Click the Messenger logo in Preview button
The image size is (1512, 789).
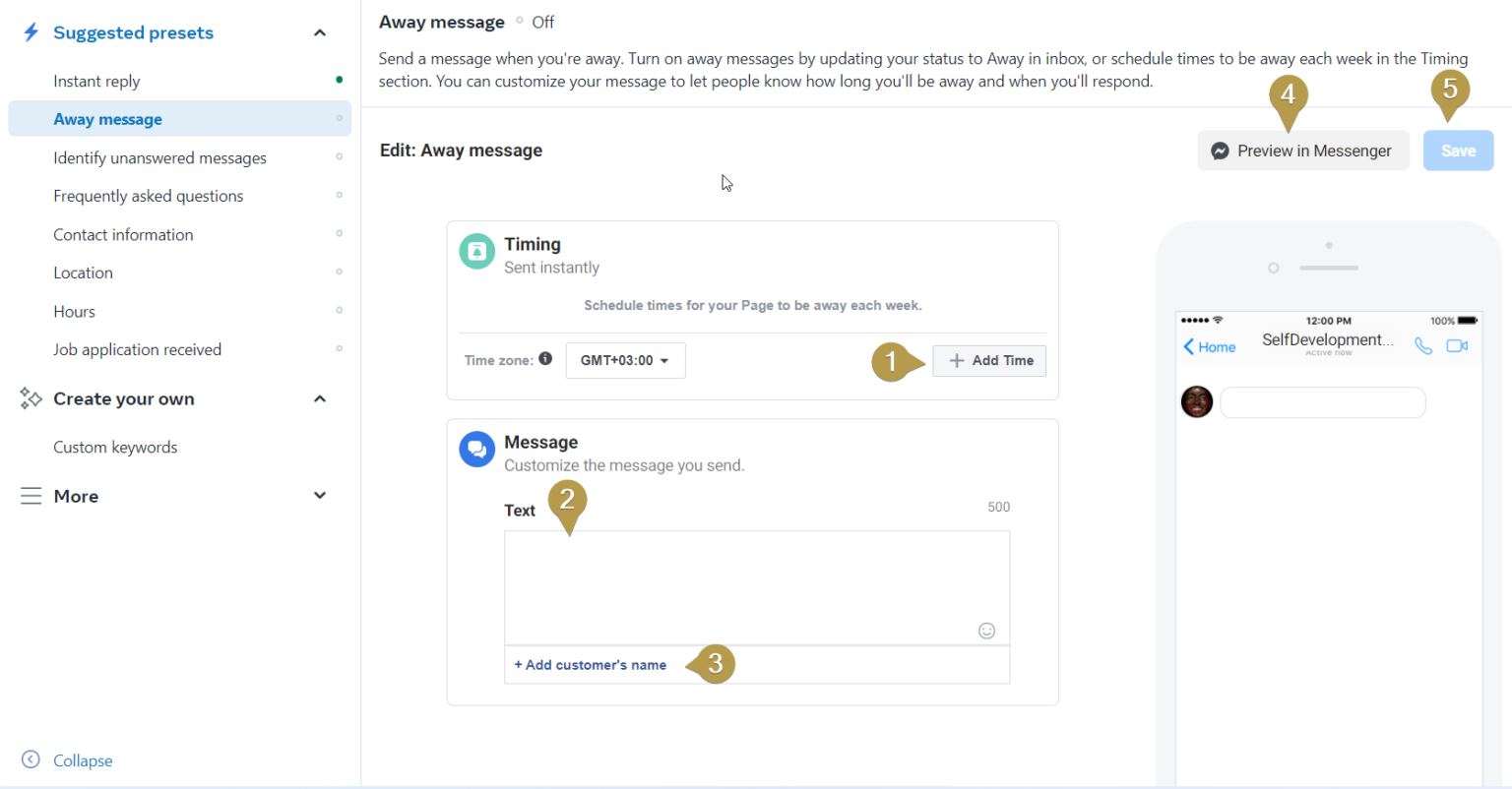point(1220,151)
